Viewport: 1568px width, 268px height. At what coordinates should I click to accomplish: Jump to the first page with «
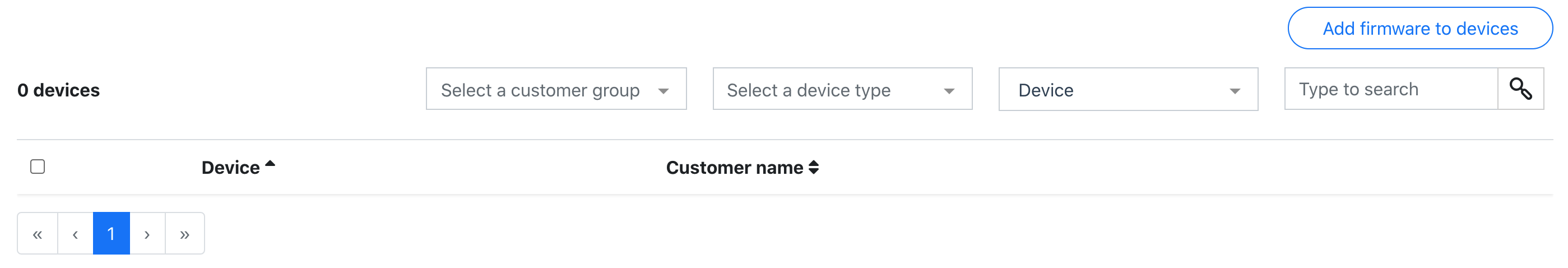click(38, 233)
